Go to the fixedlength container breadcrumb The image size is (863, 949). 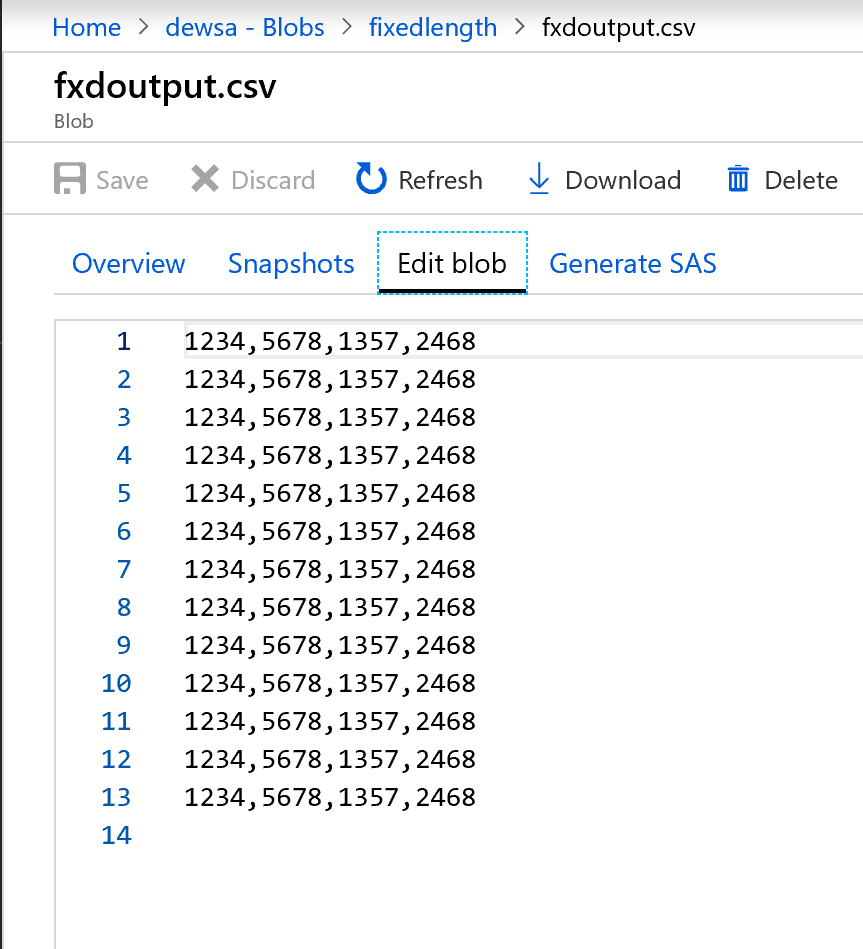click(x=432, y=27)
